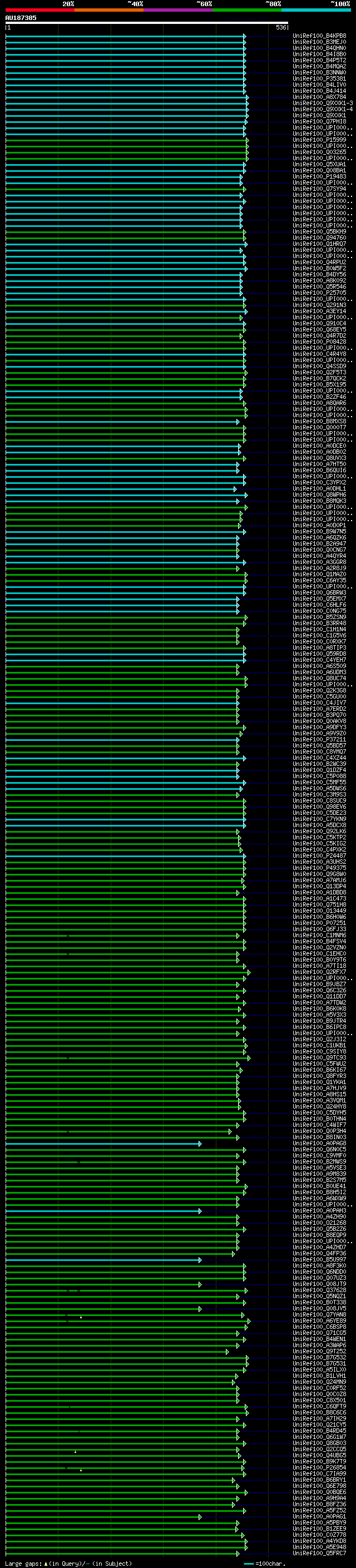Click the orange ~40% identity legend bar
Screen dimensions: 356x1568
point(109,10)
